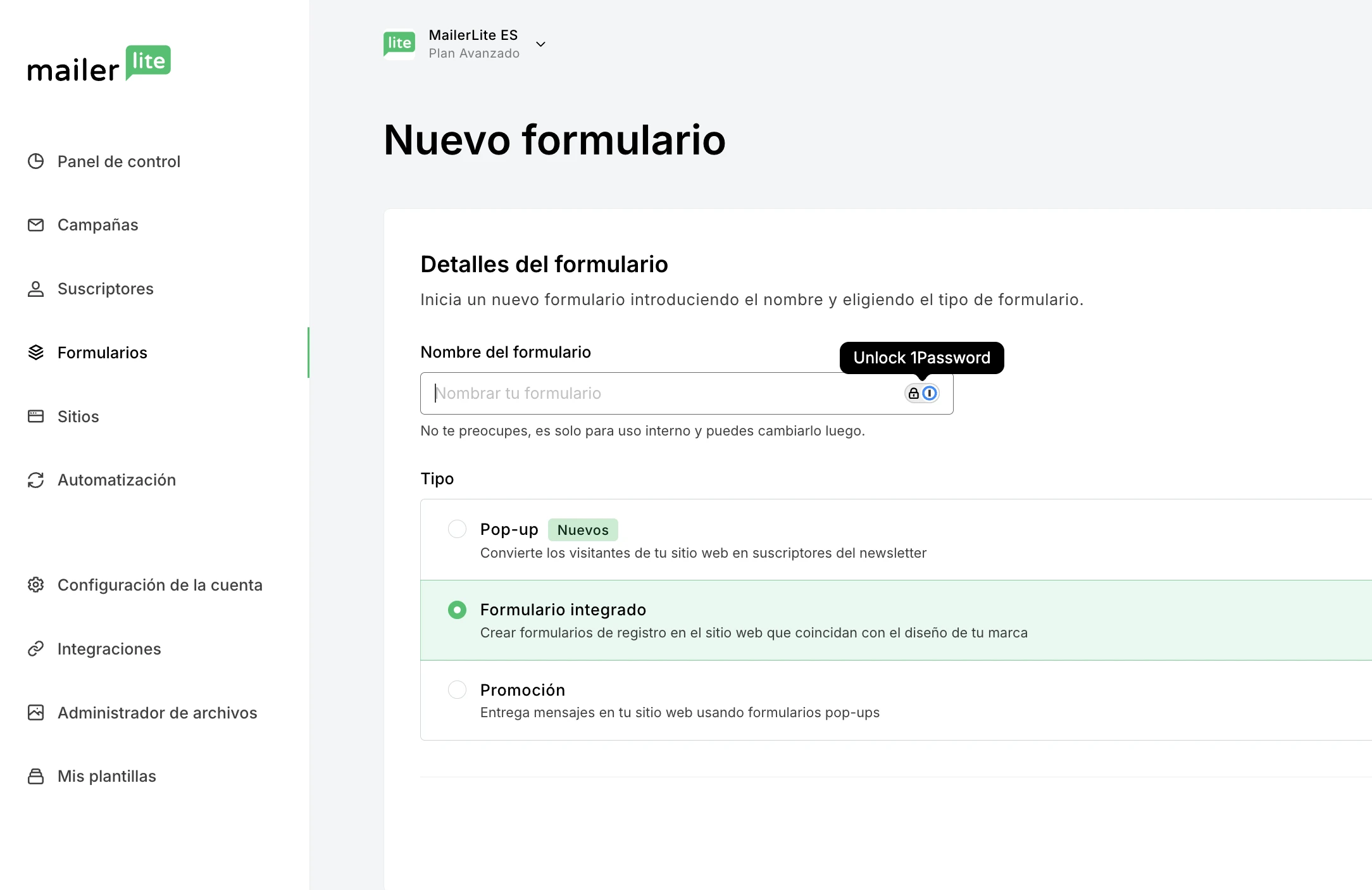The width and height of the screenshot is (1372, 890).
Task: Choose the Promoción radio button
Action: coord(457,689)
